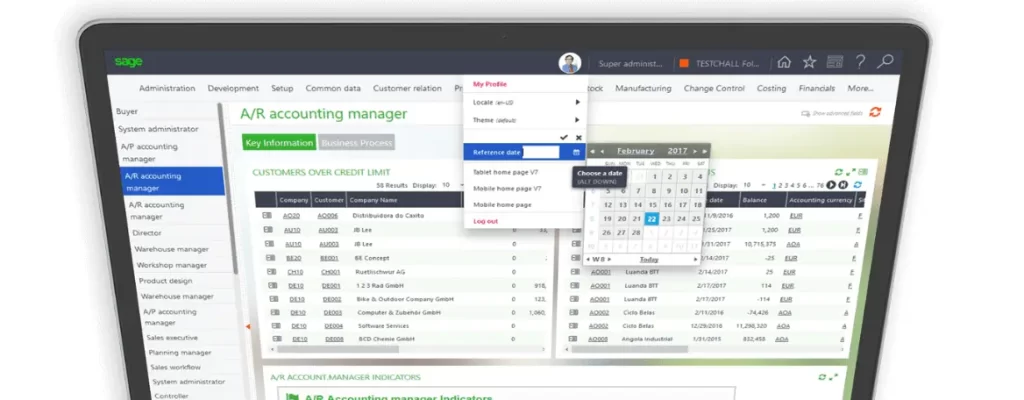Click the Reference date input field
The width and height of the screenshot is (1024, 400).
[x=541, y=153]
